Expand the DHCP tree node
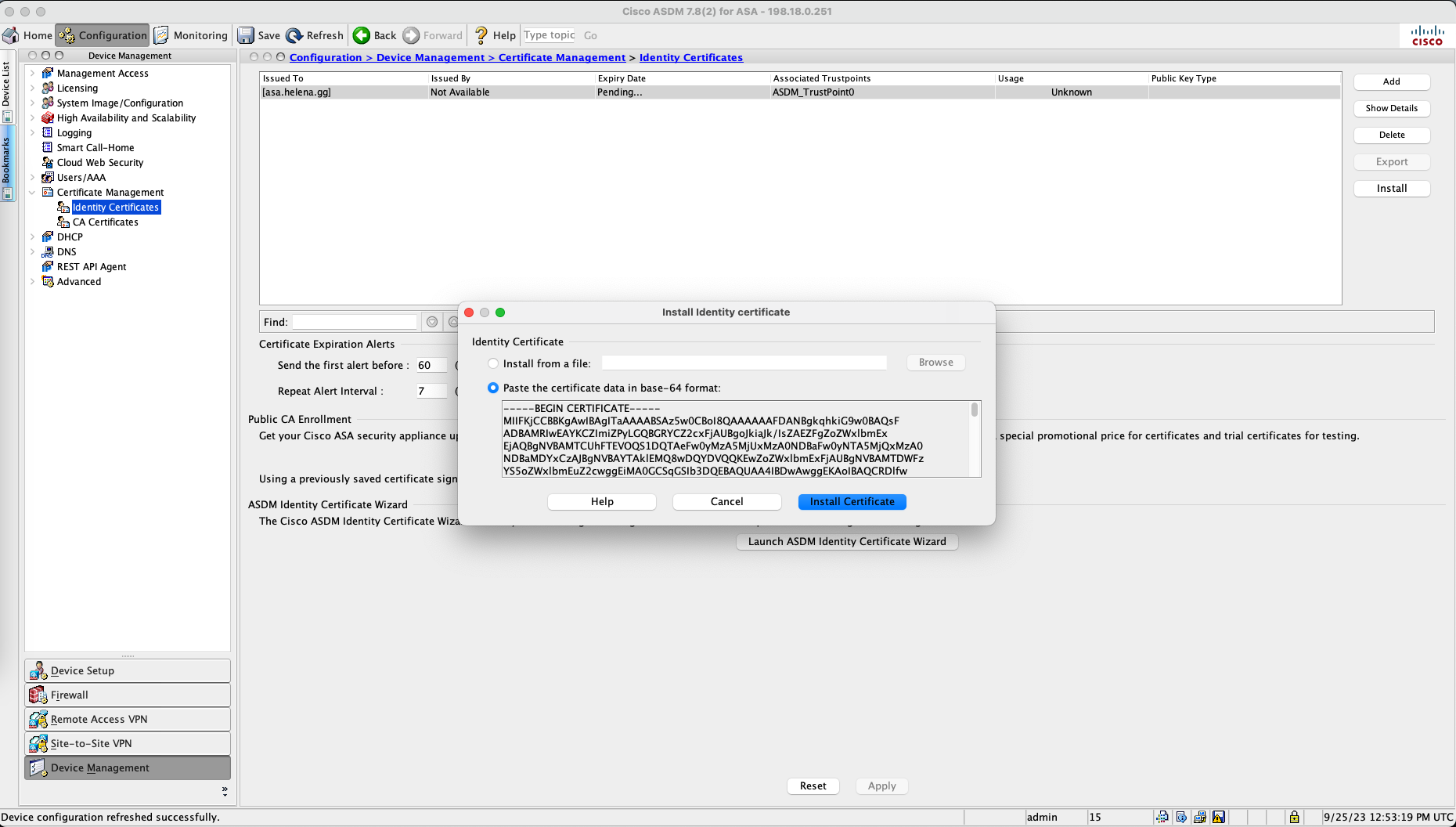 click(32, 237)
